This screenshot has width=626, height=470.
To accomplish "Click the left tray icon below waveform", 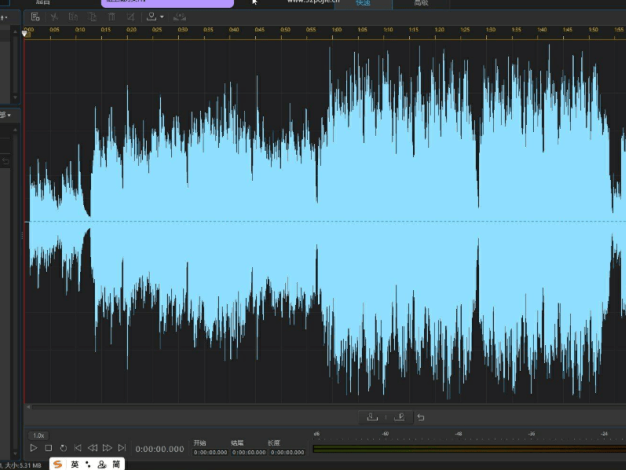I will click(372, 417).
